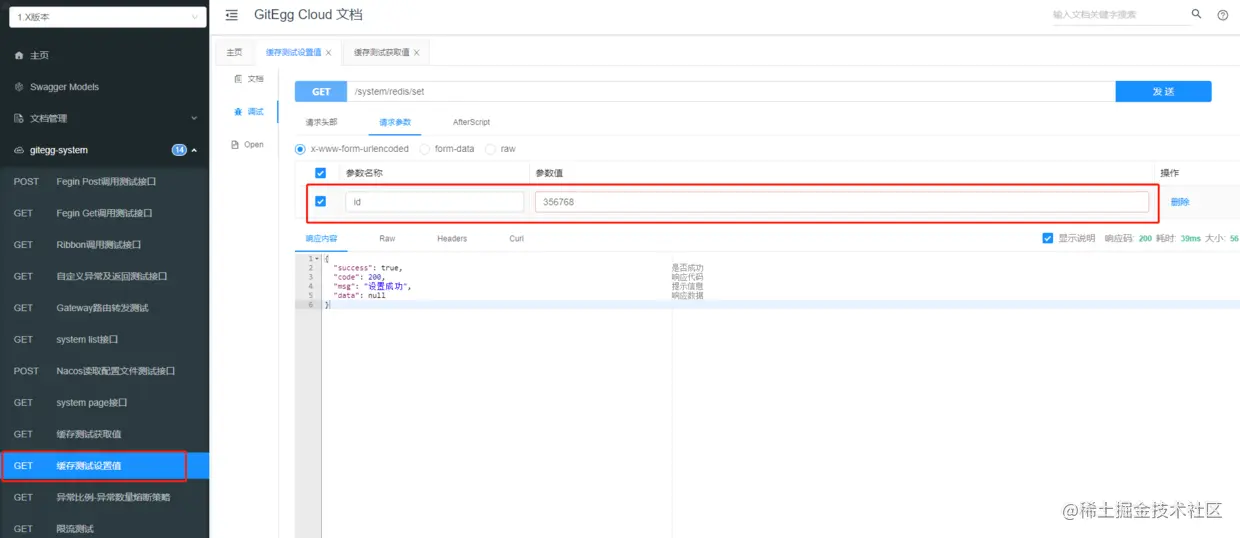Toggle the sidebar collapse menu icon
Viewport: 1240px width, 538px height.
pyautogui.click(x=232, y=15)
